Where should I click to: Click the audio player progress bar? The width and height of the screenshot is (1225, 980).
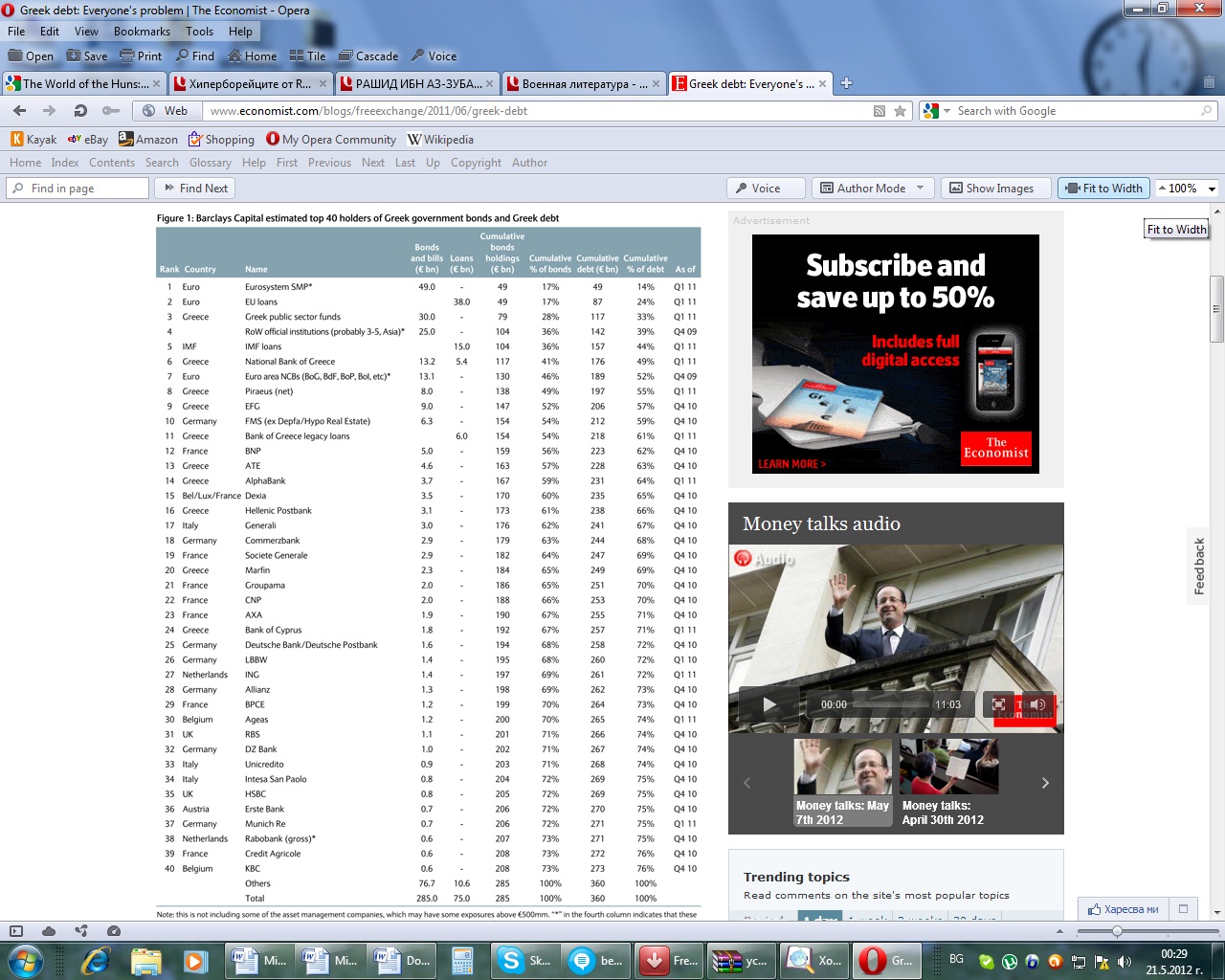(x=890, y=704)
